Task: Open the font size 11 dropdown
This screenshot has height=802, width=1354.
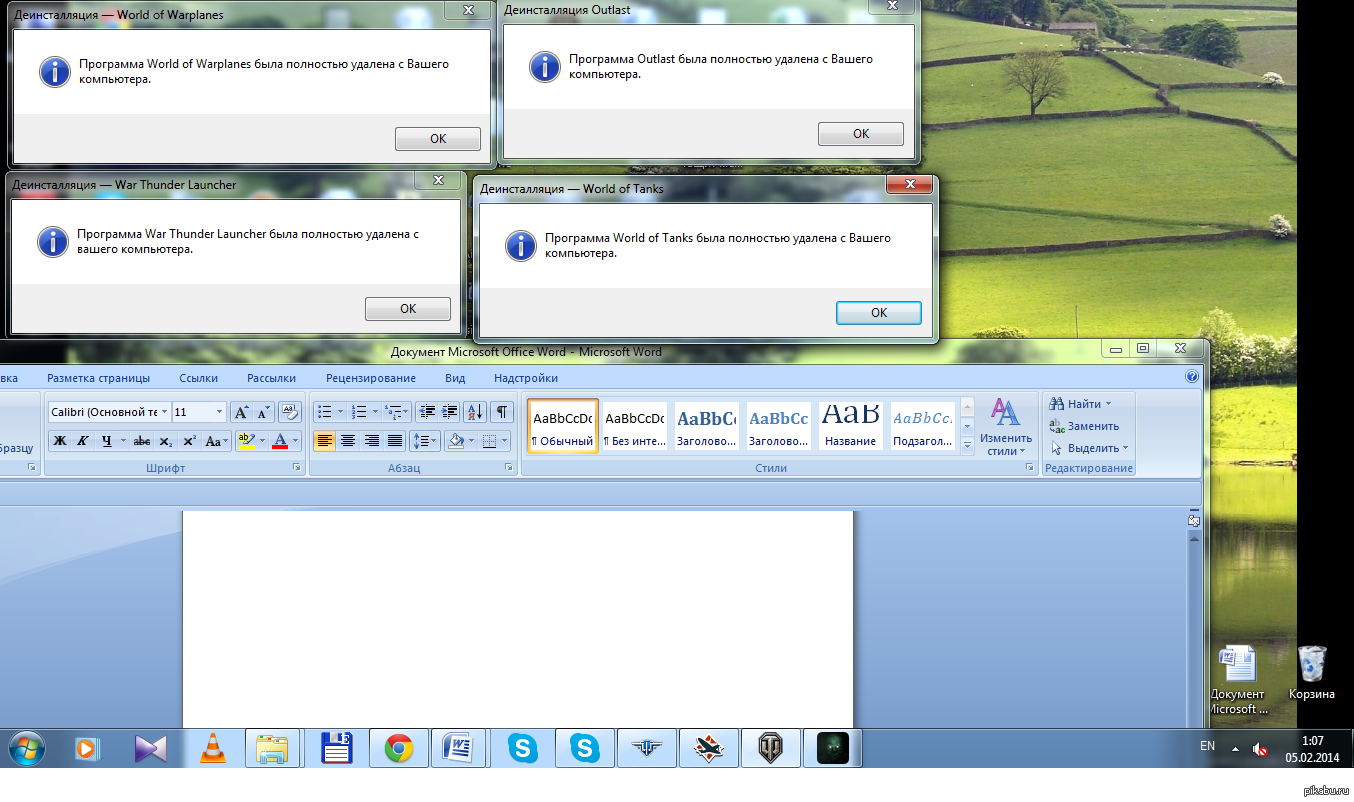Action: click(x=219, y=412)
